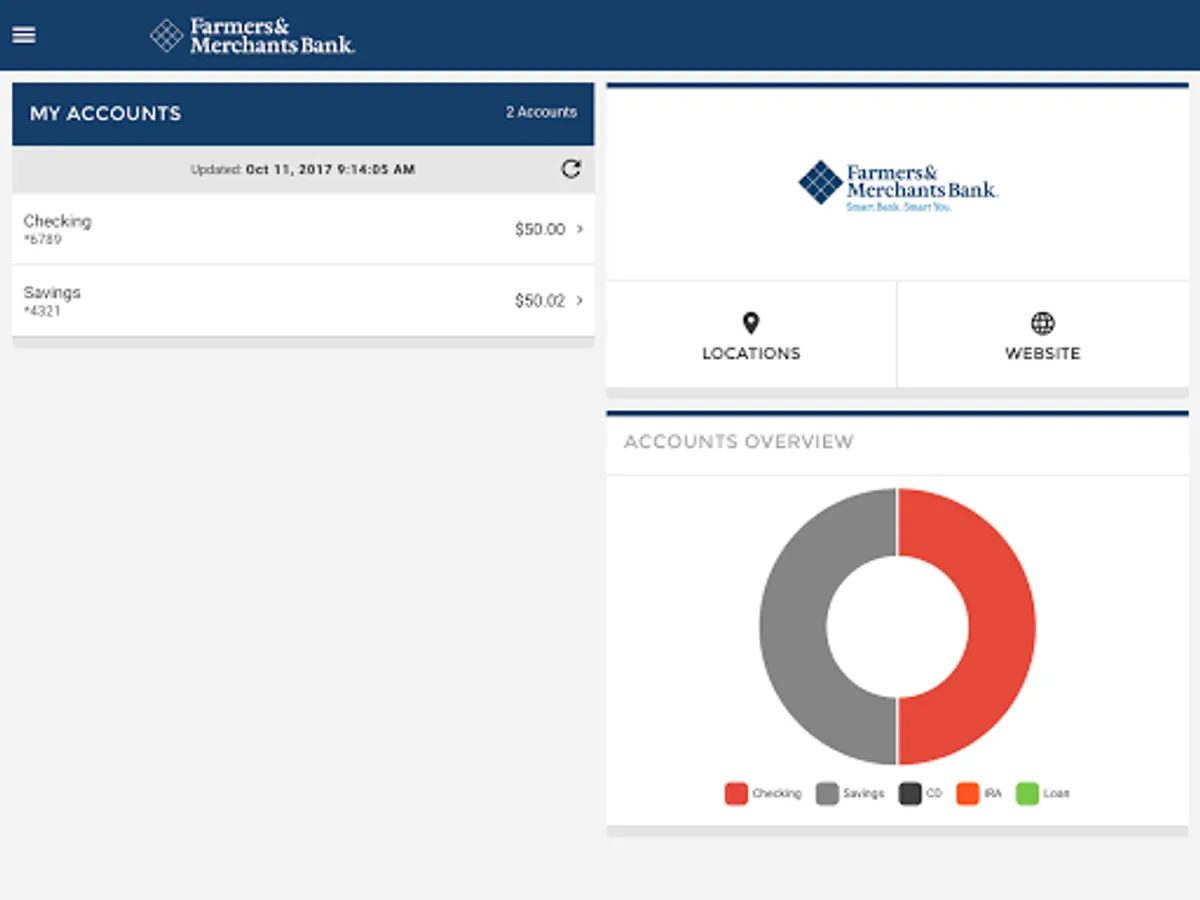The width and height of the screenshot is (1200, 900).
Task: Open the hamburger navigation menu
Action: point(23,35)
